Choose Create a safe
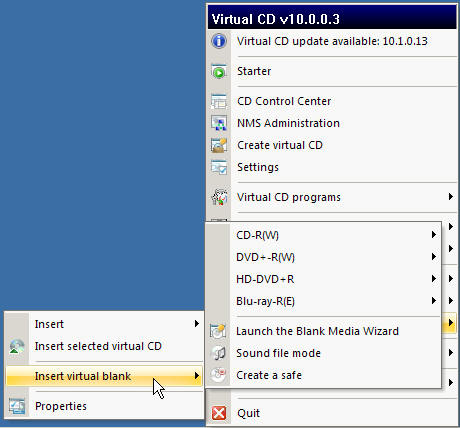460x428 pixels. point(323,375)
